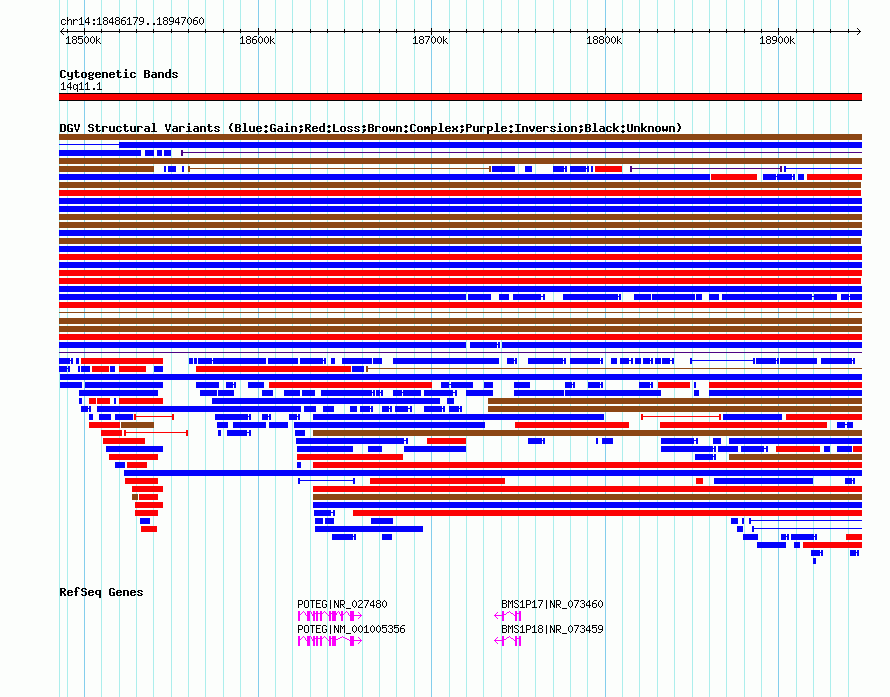Click the DGV Structural Variants track title

(x=371, y=128)
